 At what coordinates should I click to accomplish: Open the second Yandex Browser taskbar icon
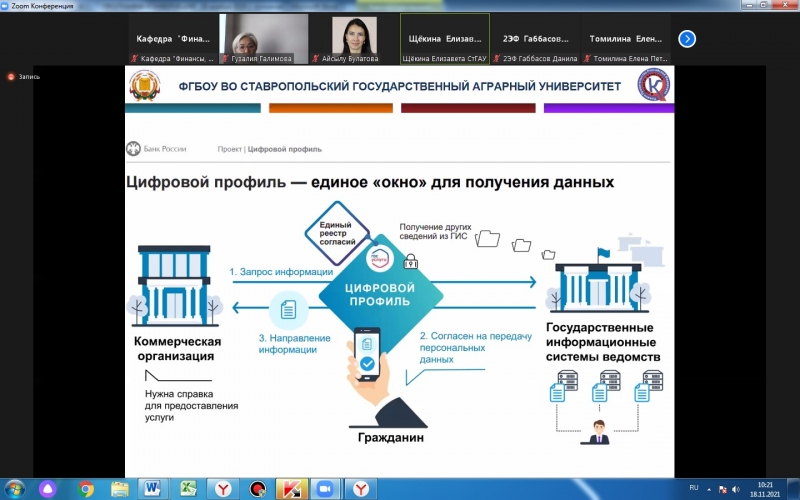click(x=360, y=488)
